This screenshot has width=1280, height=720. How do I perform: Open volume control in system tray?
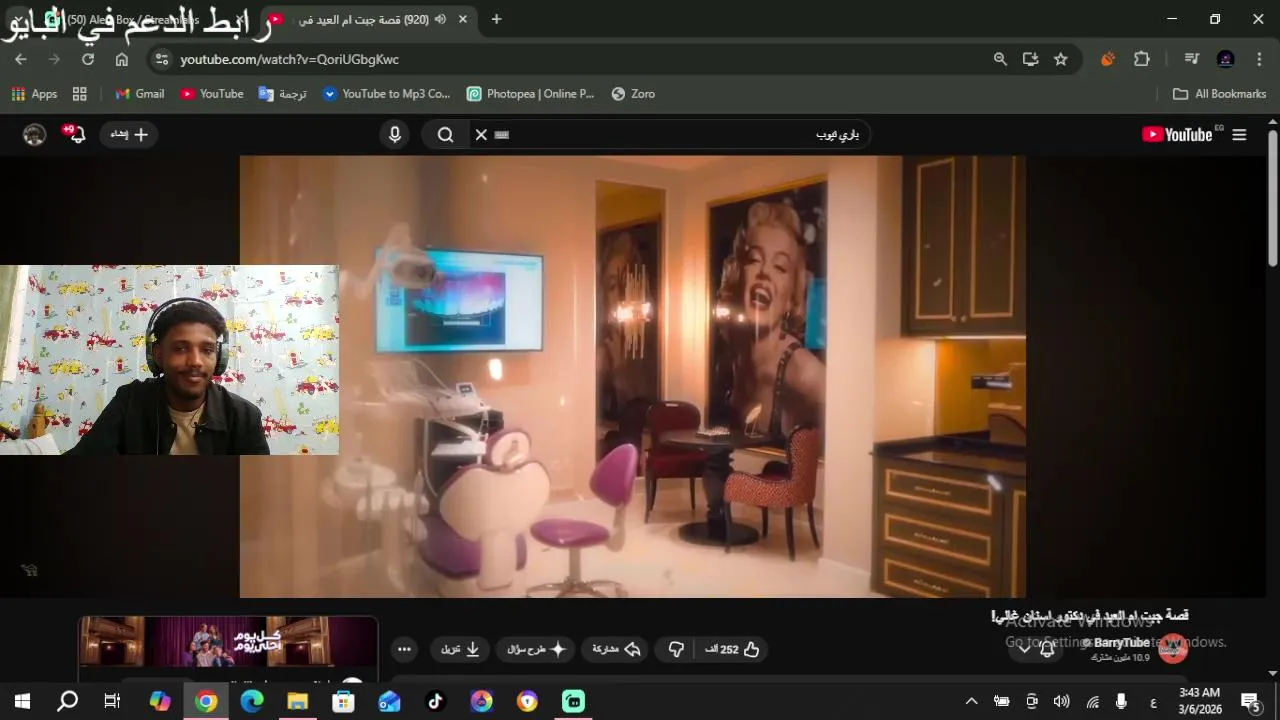(x=1061, y=701)
